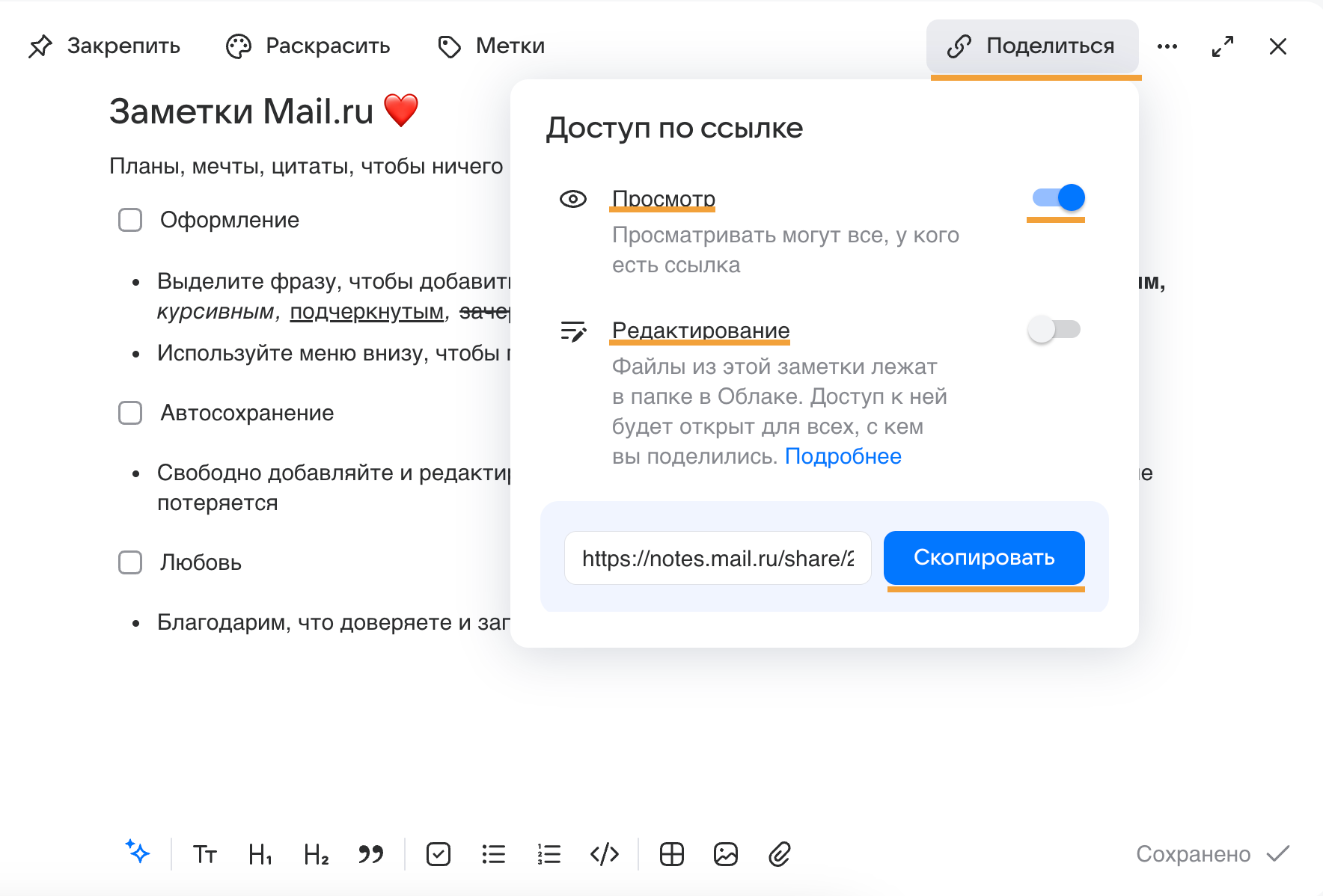Click the edit-lines icon beside Редактирование
This screenshot has width=1323, height=896.
point(574,331)
